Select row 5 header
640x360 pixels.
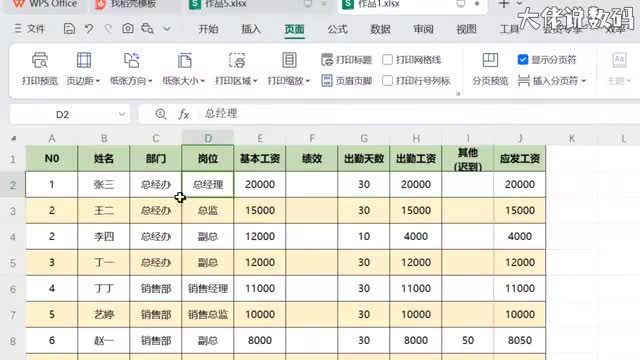coord(13,263)
